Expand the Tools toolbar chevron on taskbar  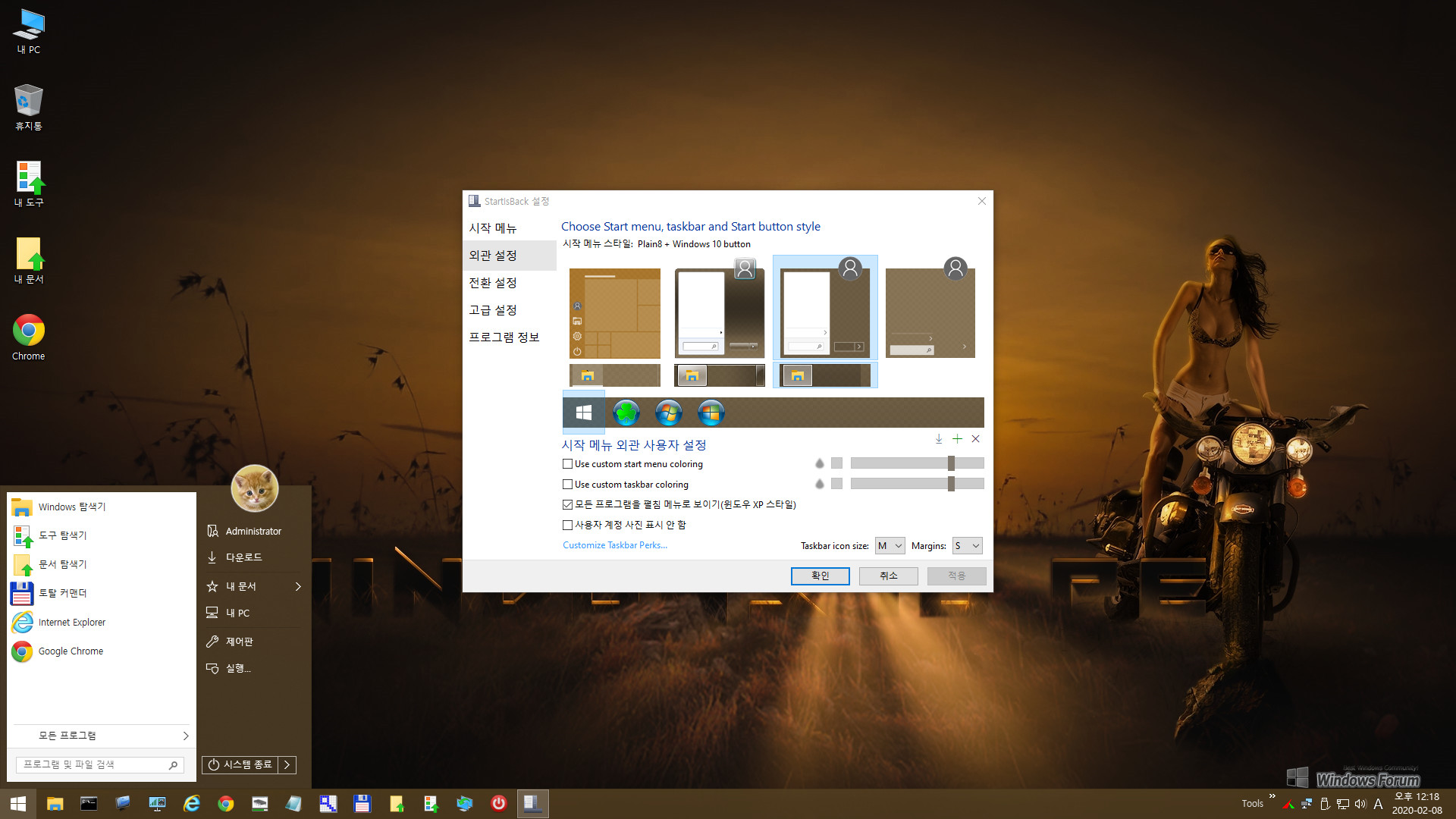pos(1272,796)
